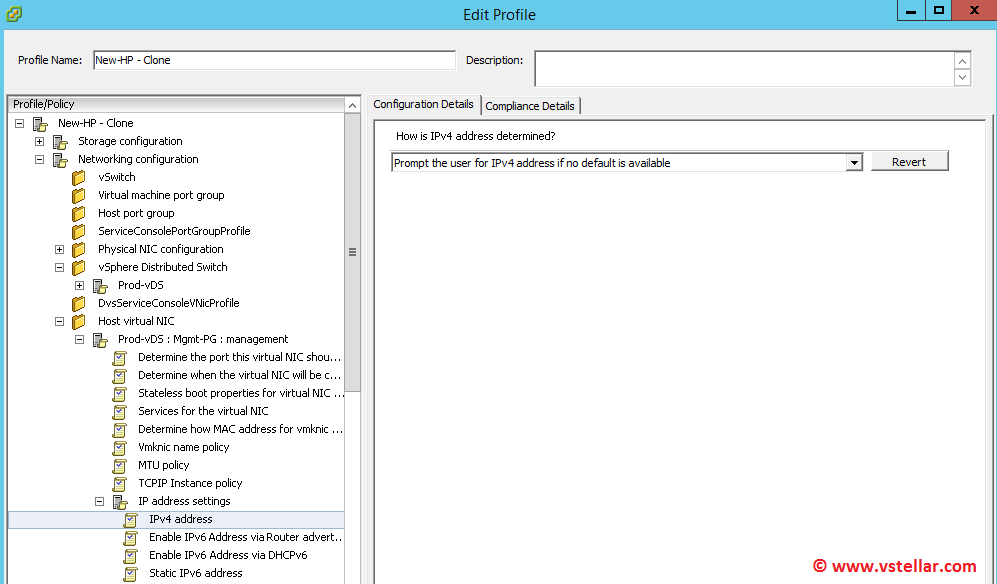Image resolution: width=997 pixels, height=584 pixels.
Task: Click the IP address settings profile icon
Action: click(119, 501)
